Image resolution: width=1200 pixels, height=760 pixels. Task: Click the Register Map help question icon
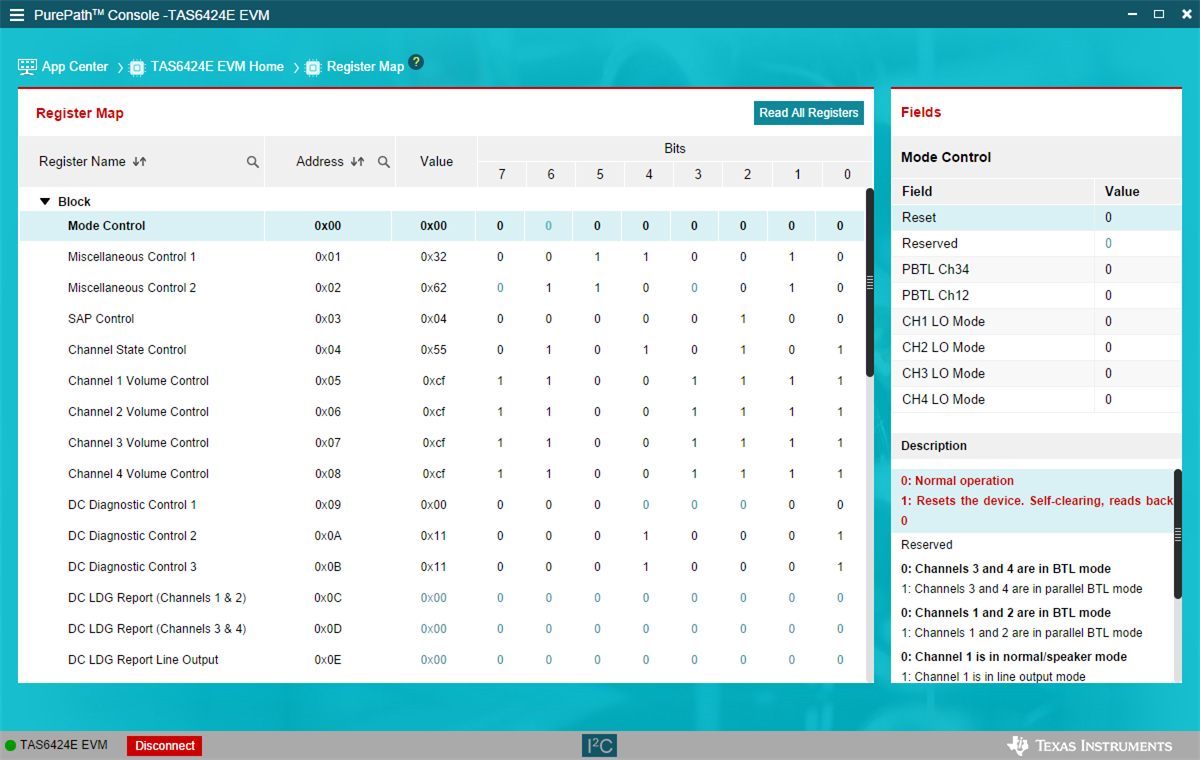[x=416, y=63]
